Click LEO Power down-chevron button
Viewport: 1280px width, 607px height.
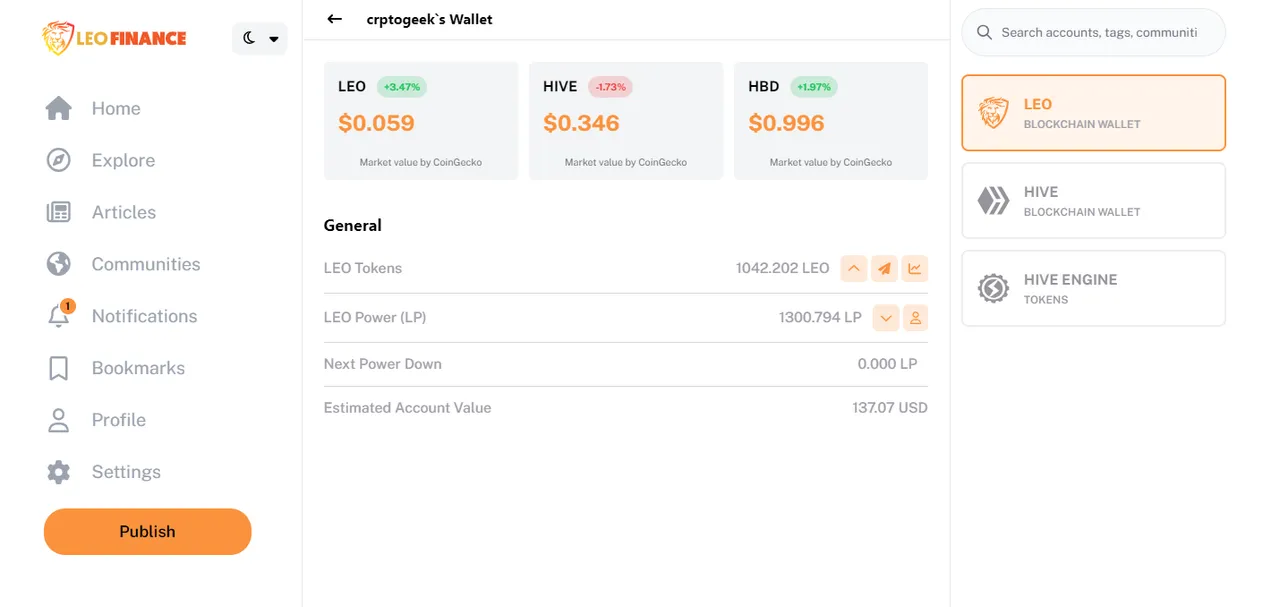pyautogui.click(x=885, y=318)
